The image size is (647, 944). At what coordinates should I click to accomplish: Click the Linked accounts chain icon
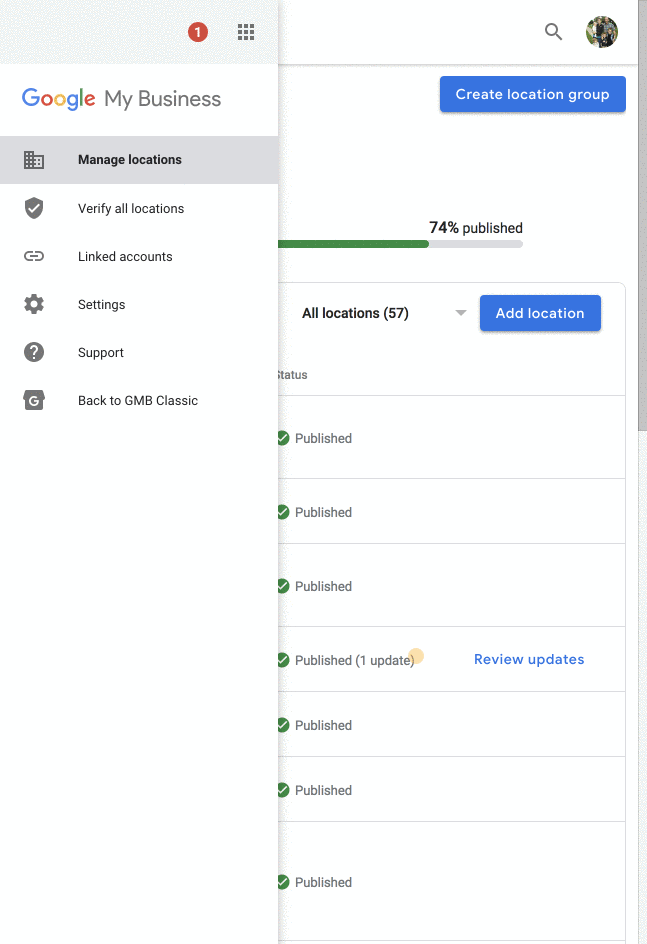(x=34, y=256)
